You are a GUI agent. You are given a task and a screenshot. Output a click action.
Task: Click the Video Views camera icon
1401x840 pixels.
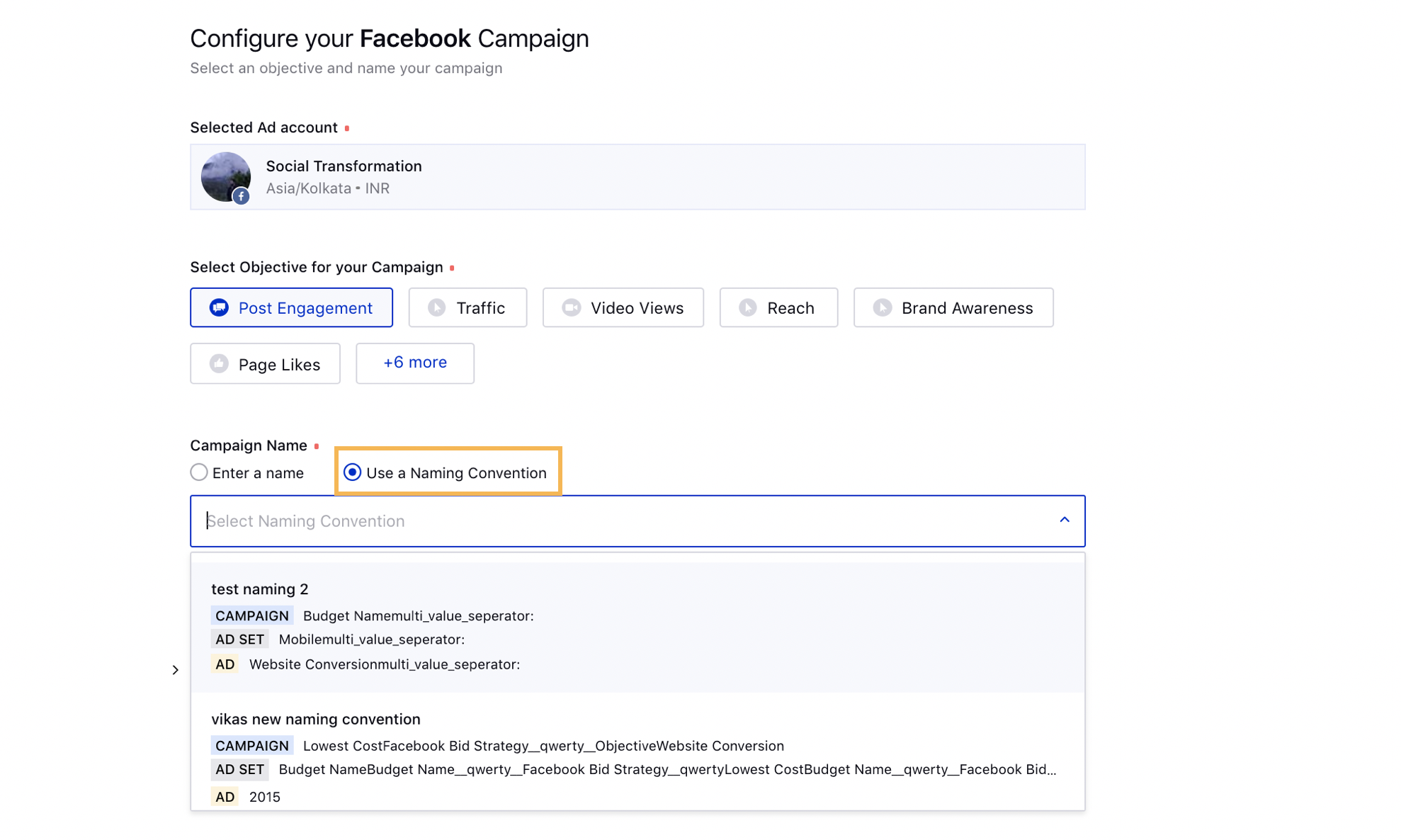[572, 307]
